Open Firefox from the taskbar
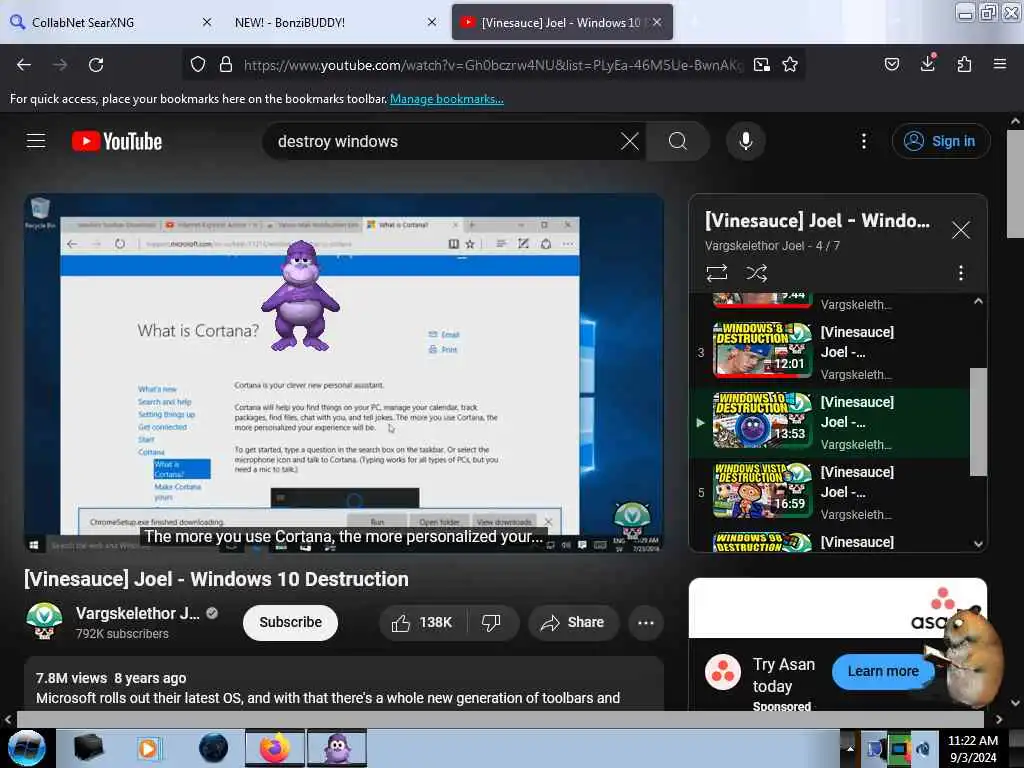The height and width of the screenshot is (768, 1024). click(x=275, y=748)
